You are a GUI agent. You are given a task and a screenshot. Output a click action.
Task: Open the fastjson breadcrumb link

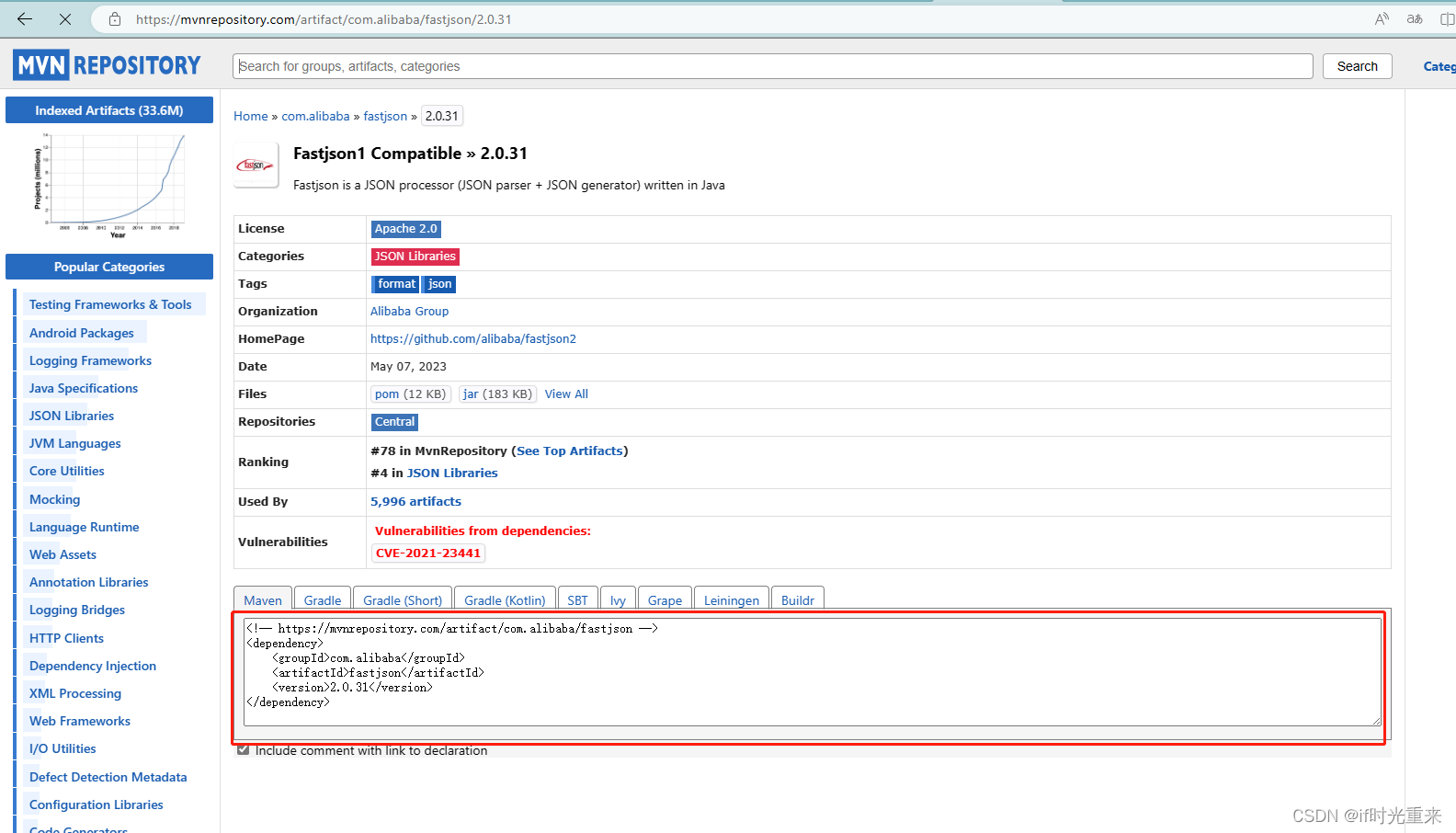tap(385, 116)
